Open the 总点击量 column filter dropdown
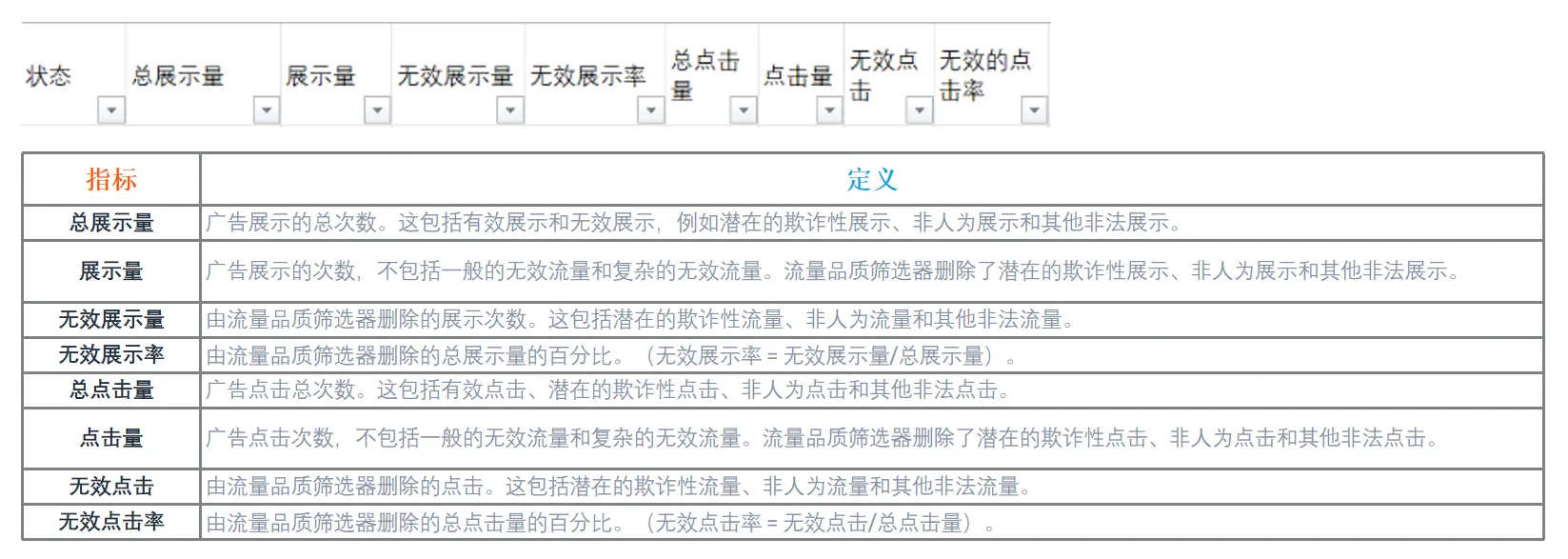The width and height of the screenshot is (1568, 559). point(744,110)
